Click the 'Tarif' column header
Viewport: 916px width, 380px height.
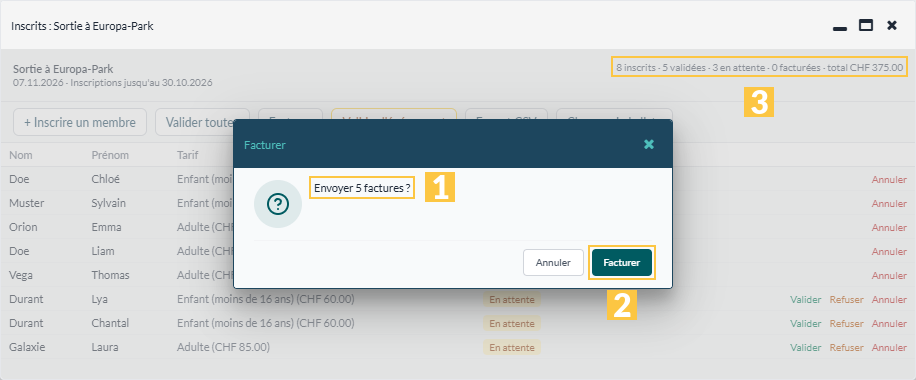[x=188, y=155]
